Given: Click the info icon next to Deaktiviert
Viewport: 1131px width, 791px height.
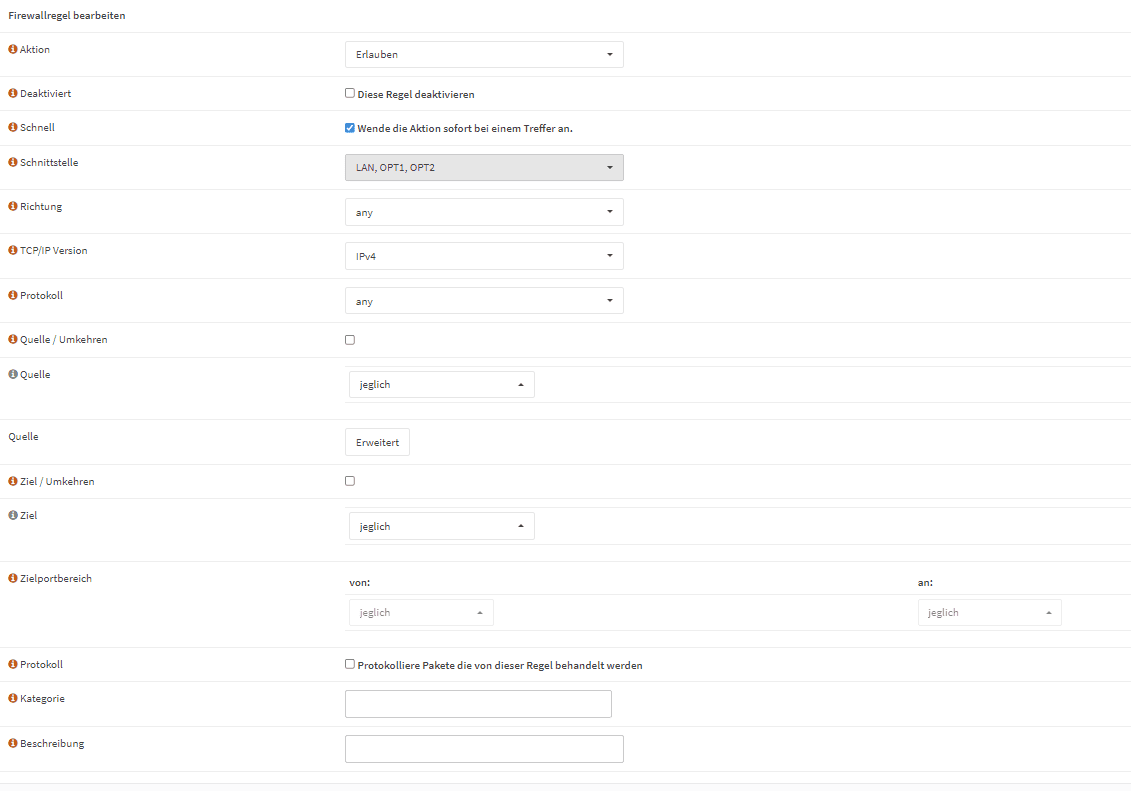Looking at the screenshot, I should 12,93.
